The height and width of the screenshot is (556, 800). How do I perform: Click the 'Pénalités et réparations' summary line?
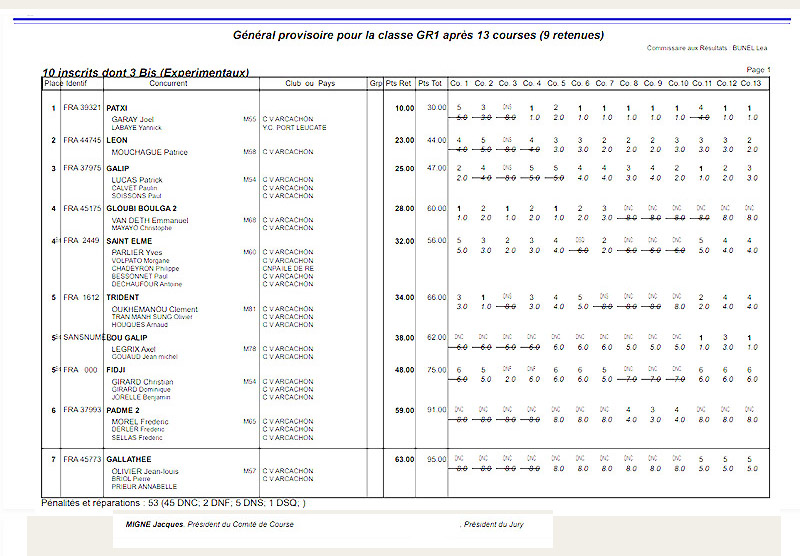point(173,503)
